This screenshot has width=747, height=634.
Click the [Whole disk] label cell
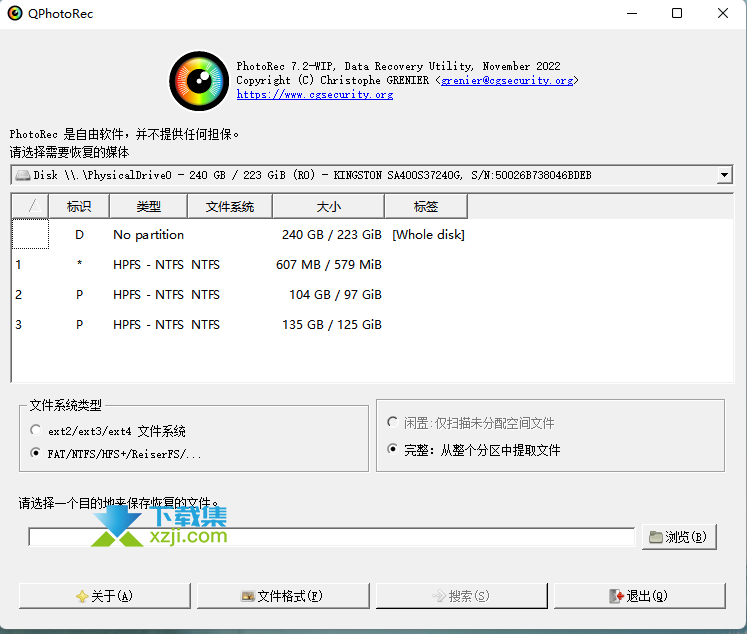[x=428, y=234]
